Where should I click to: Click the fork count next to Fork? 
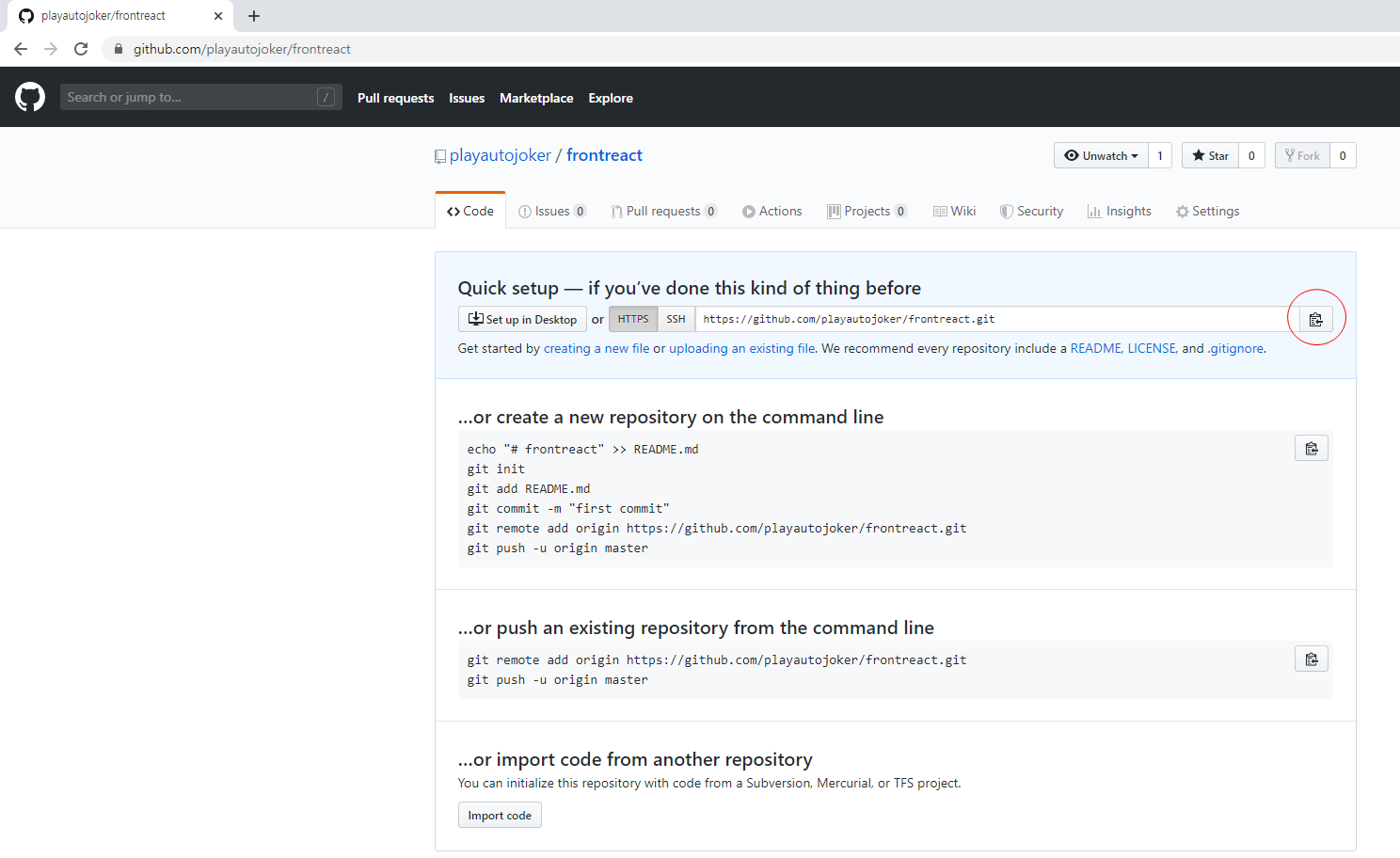(1343, 155)
